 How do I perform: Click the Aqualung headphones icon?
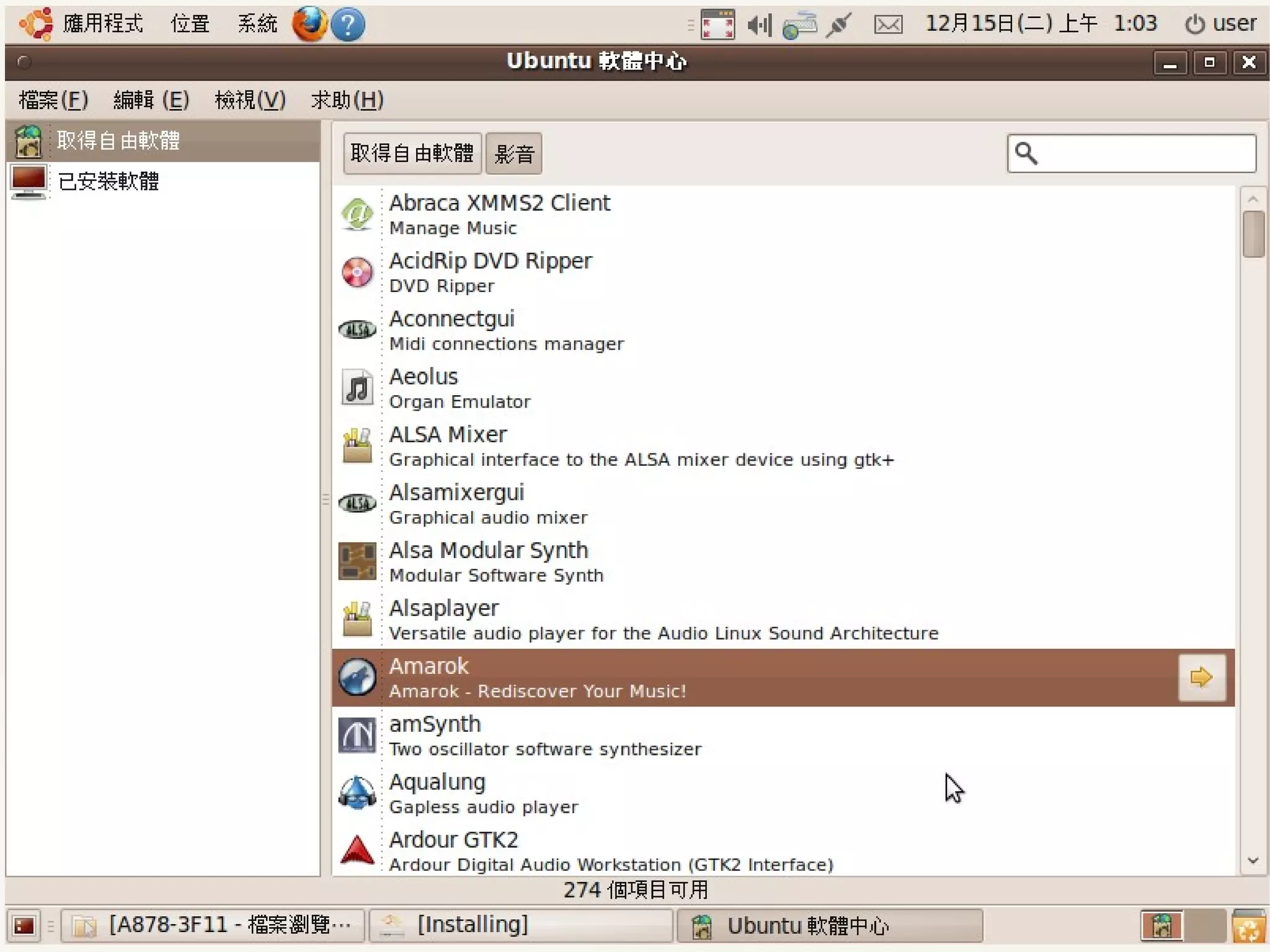[x=357, y=793]
